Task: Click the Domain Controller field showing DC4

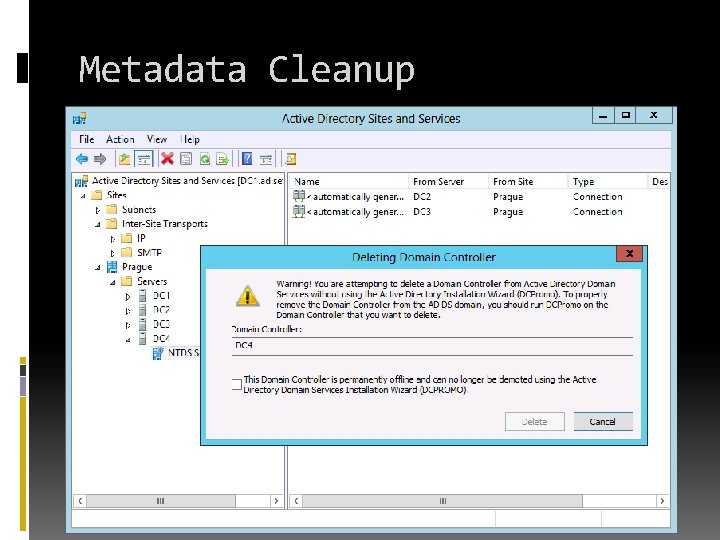Action: click(x=432, y=345)
